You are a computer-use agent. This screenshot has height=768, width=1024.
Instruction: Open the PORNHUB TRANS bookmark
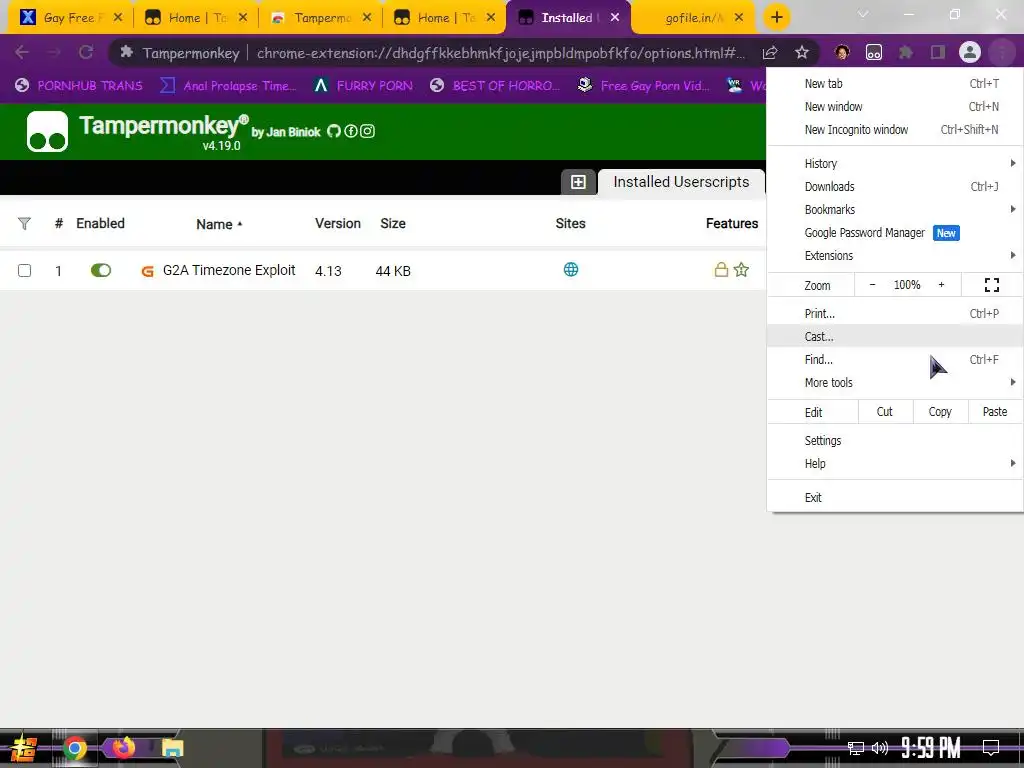click(78, 86)
